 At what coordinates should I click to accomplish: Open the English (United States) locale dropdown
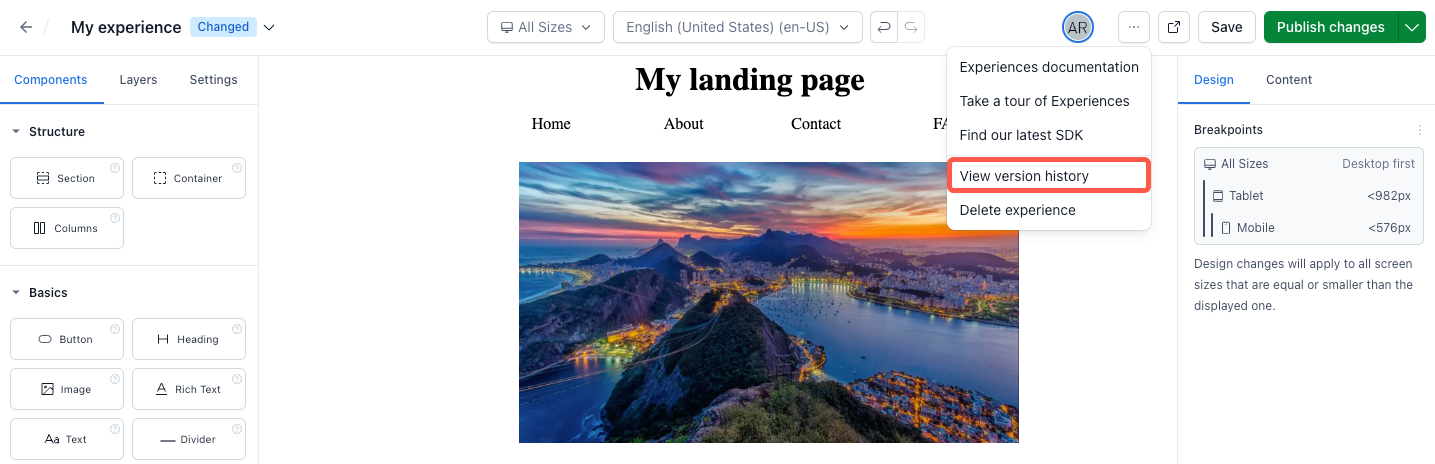(738, 27)
